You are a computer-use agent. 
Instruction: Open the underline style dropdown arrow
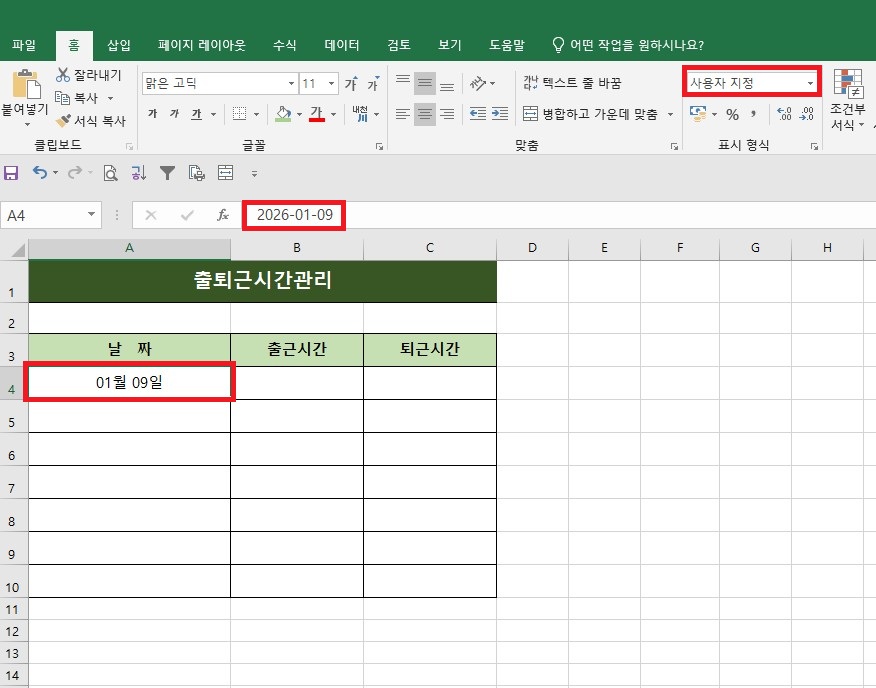click(x=213, y=114)
